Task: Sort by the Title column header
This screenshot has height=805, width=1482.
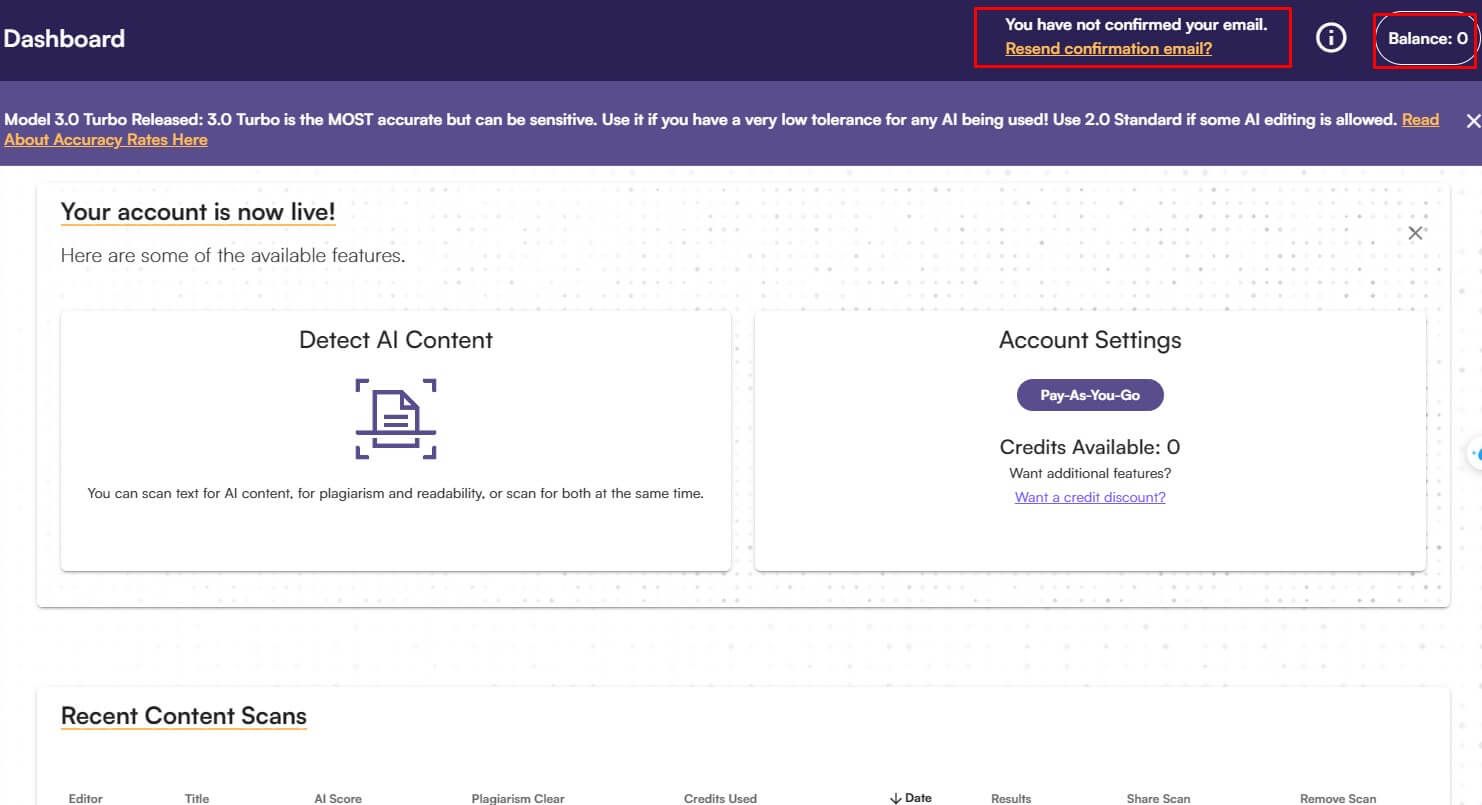Action: tap(197, 798)
